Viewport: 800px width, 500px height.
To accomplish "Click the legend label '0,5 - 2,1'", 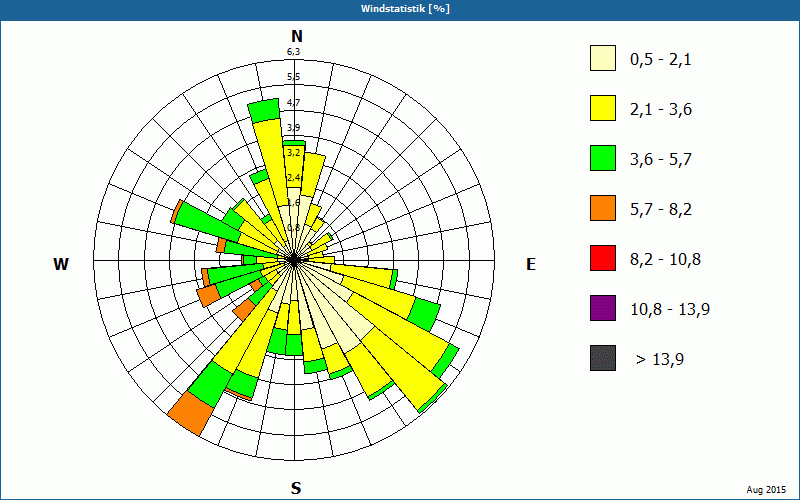I will pos(661,60).
